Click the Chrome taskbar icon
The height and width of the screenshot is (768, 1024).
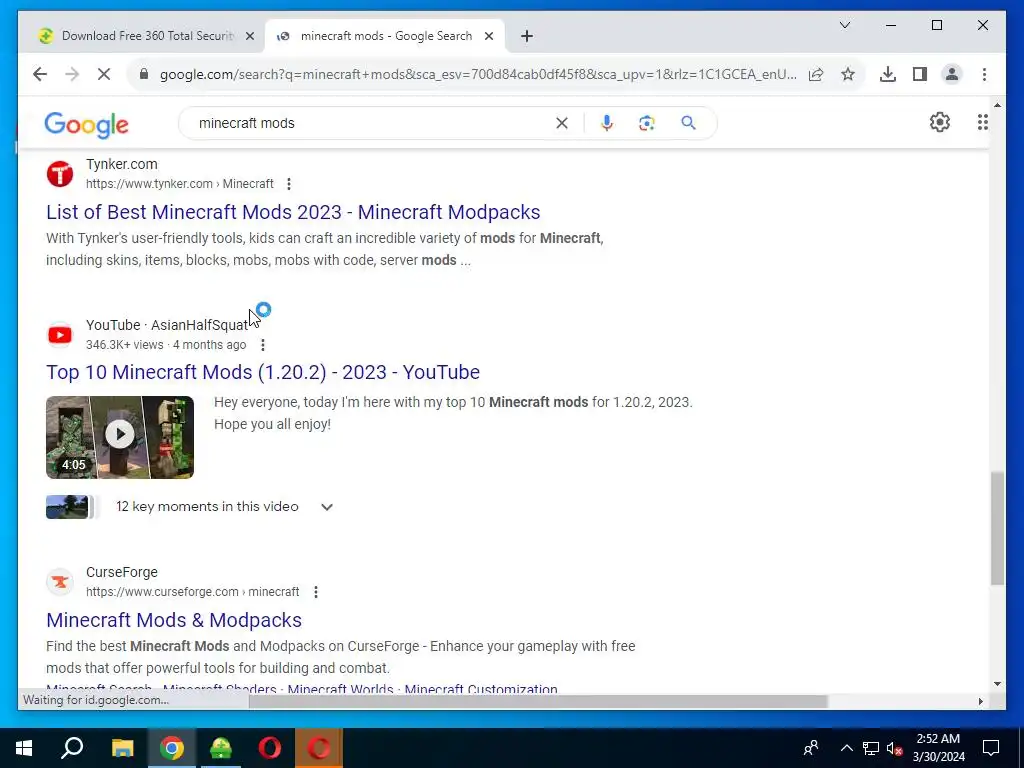(172, 748)
